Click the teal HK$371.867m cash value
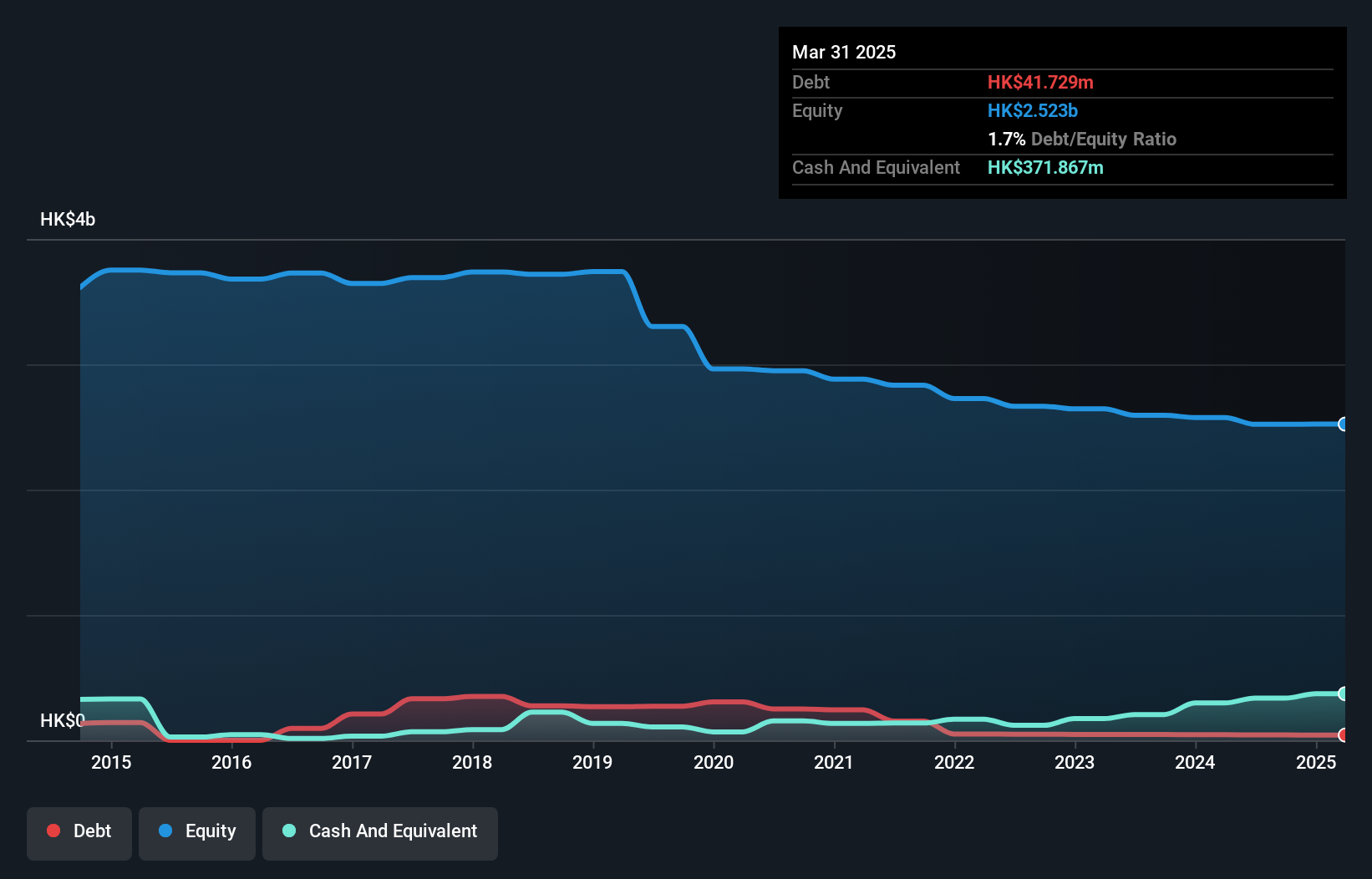 pos(1045,167)
